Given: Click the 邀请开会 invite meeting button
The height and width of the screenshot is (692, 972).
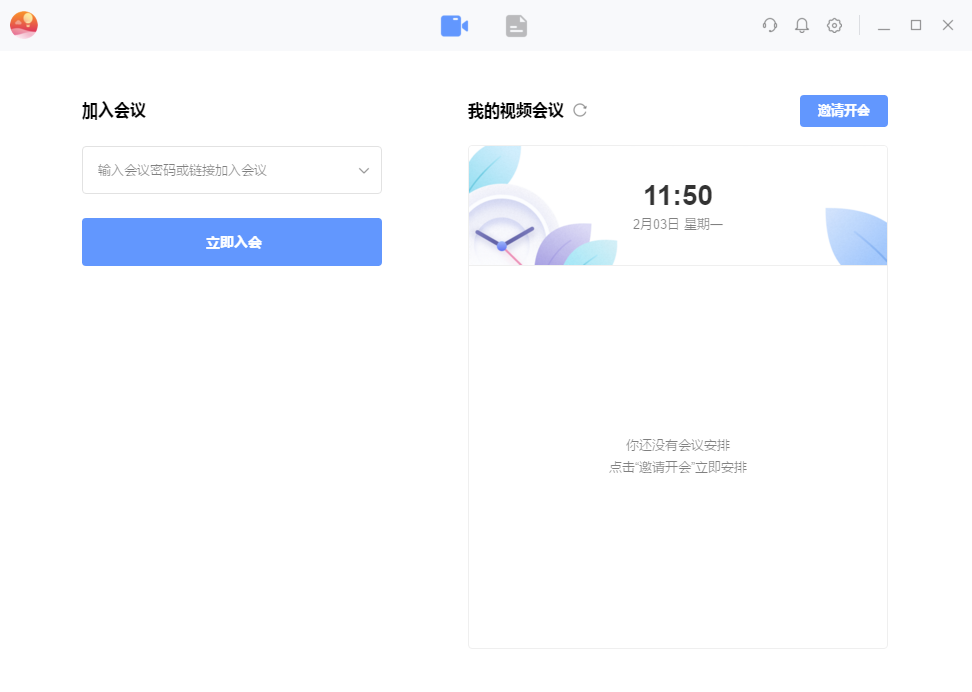Looking at the screenshot, I should tap(844, 111).
